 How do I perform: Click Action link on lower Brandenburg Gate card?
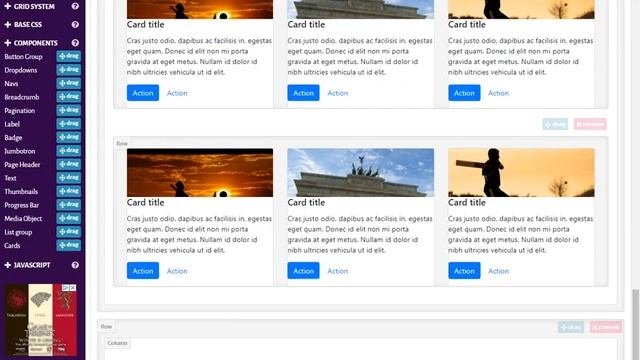[x=338, y=271]
